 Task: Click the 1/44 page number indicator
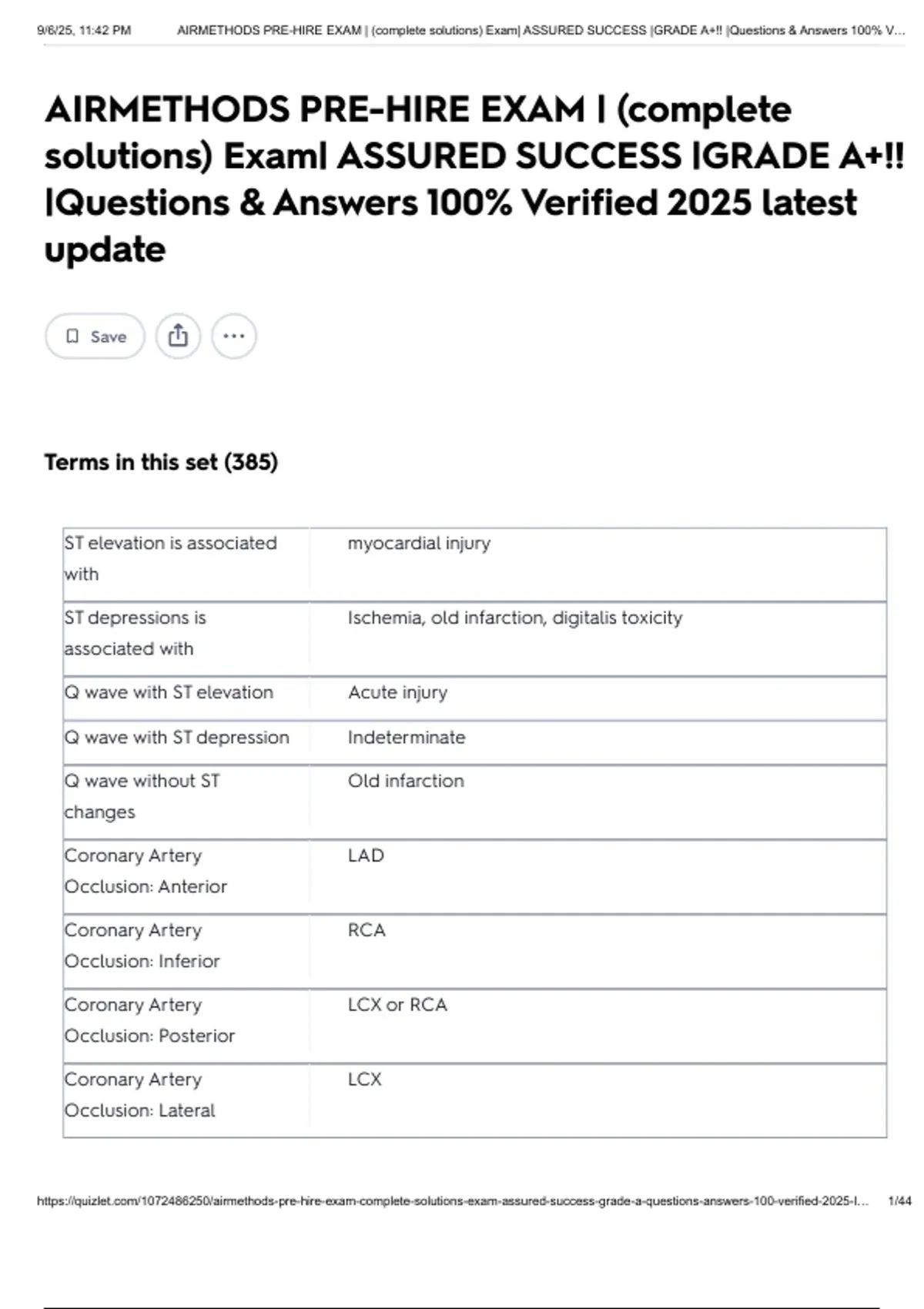[x=899, y=1201]
